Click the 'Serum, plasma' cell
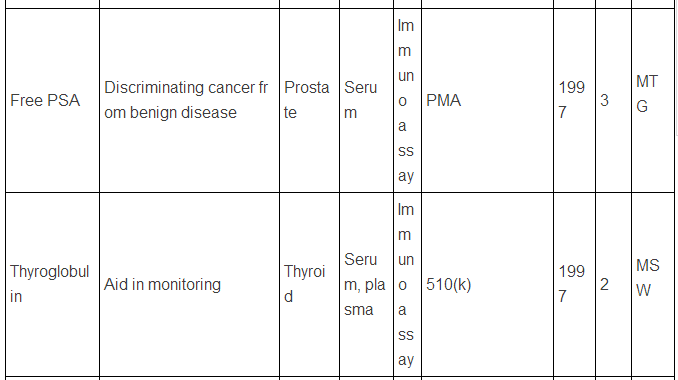Image resolution: width=678 pixels, height=380 pixels. 366,284
